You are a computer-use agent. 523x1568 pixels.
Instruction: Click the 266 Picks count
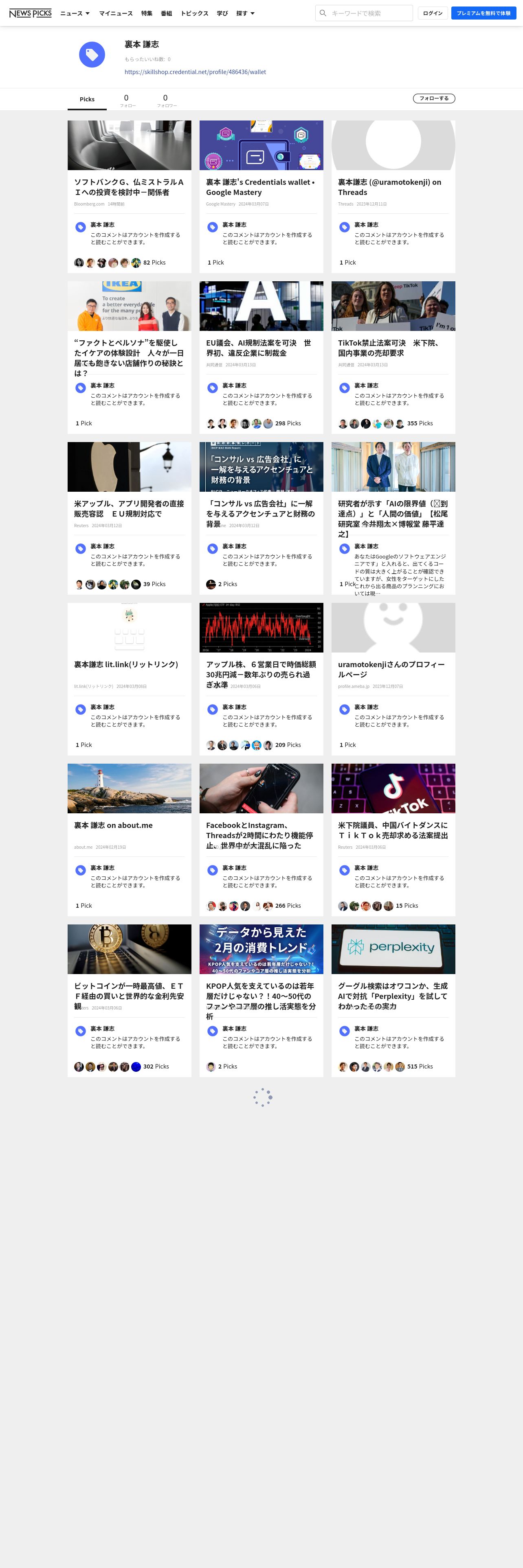pyautogui.click(x=288, y=906)
